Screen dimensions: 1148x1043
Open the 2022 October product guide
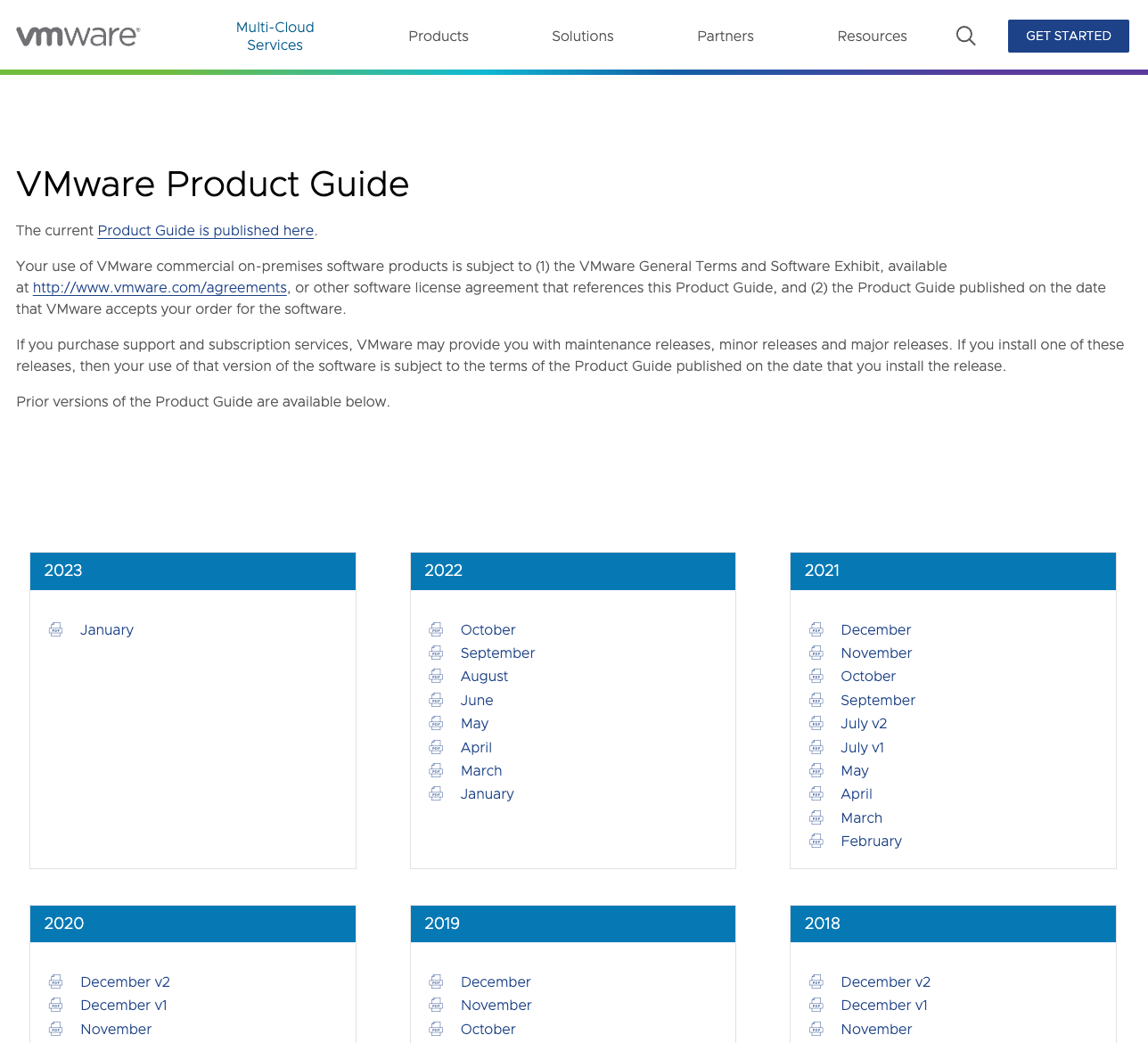pyautogui.click(x=488, y=629)
